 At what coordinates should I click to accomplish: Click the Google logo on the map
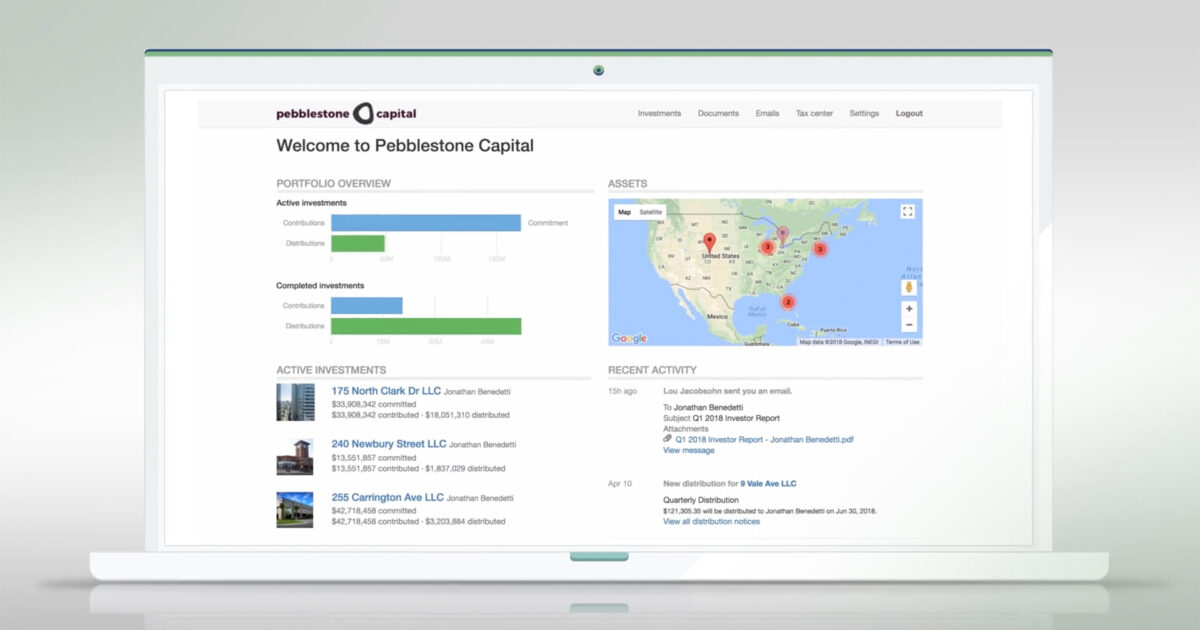[x=628, y=338]
